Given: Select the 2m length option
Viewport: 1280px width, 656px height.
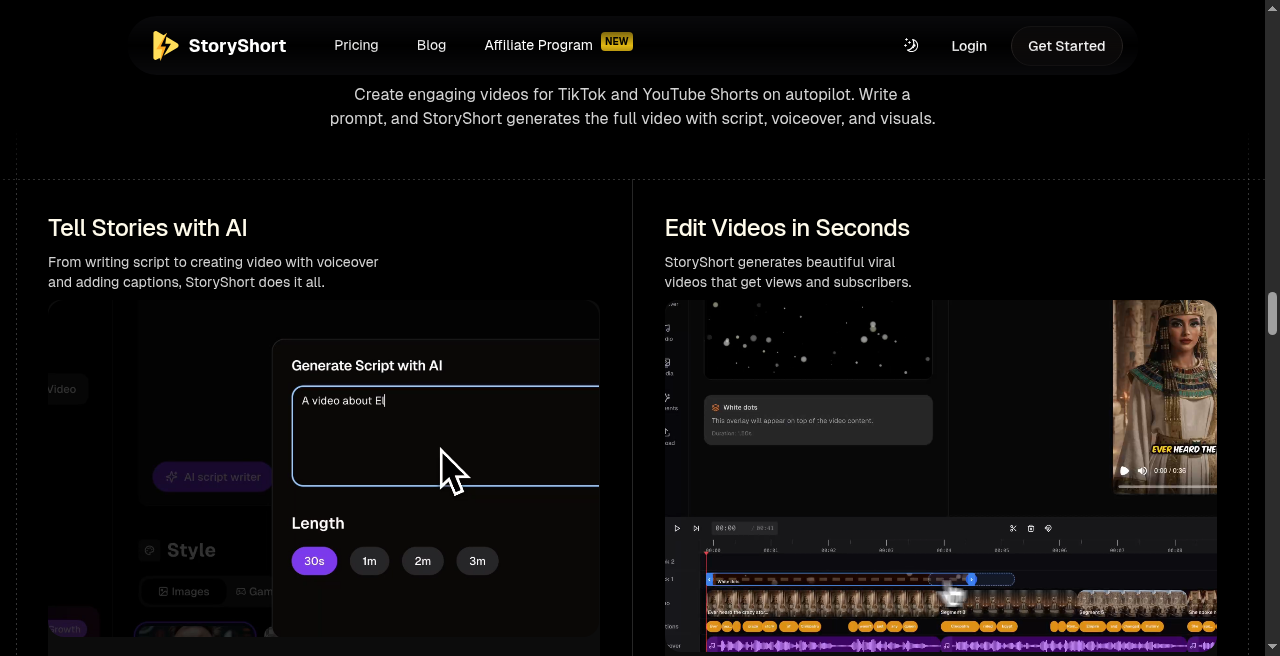Looking at the screenshot, I should pos(423,561).
